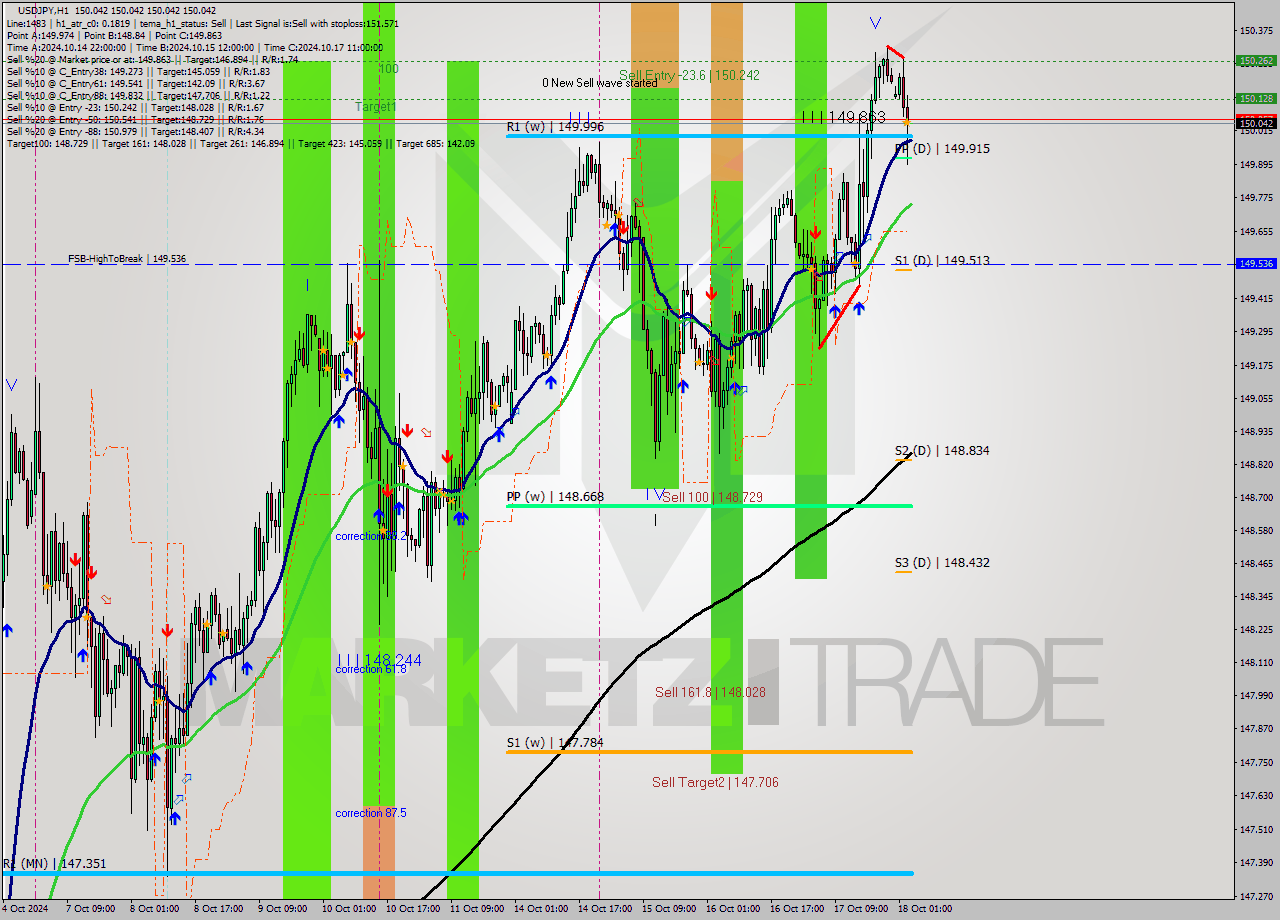Select the 'Sell 100 | 148.729' label
1280x920 pixels.
point(712,497)
